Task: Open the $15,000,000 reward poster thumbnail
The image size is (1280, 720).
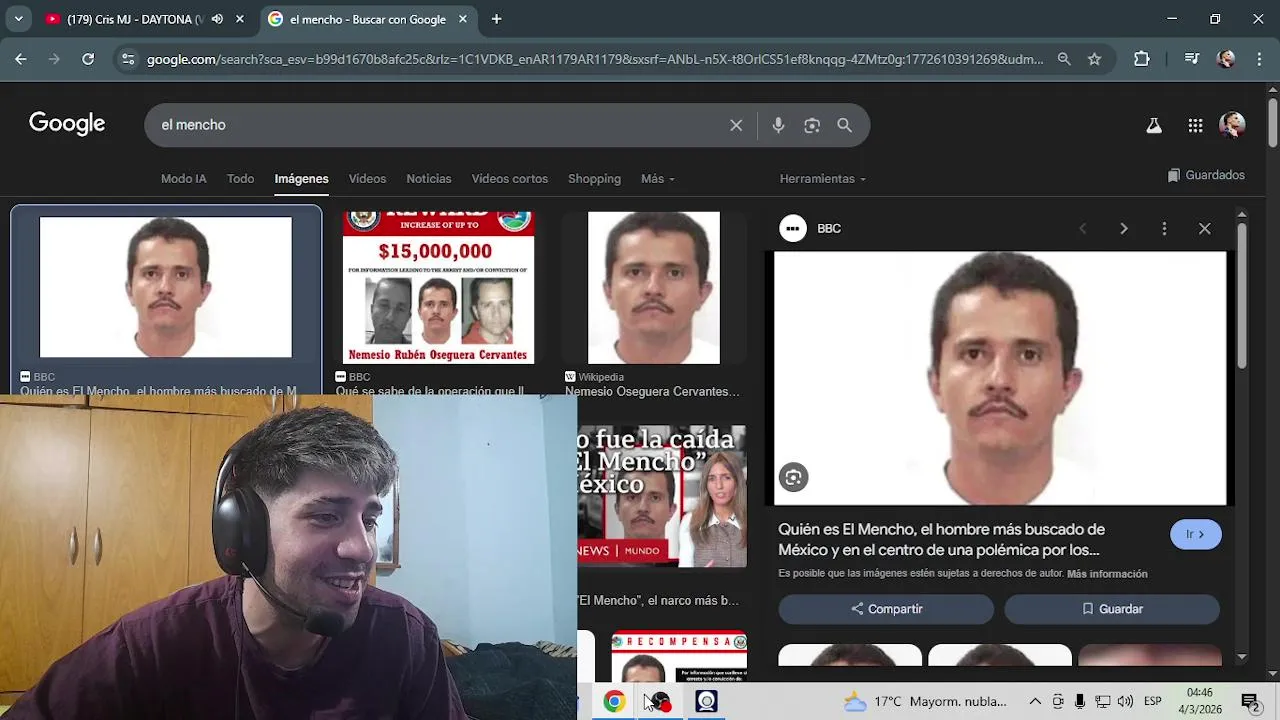Action: pos(438,287)
